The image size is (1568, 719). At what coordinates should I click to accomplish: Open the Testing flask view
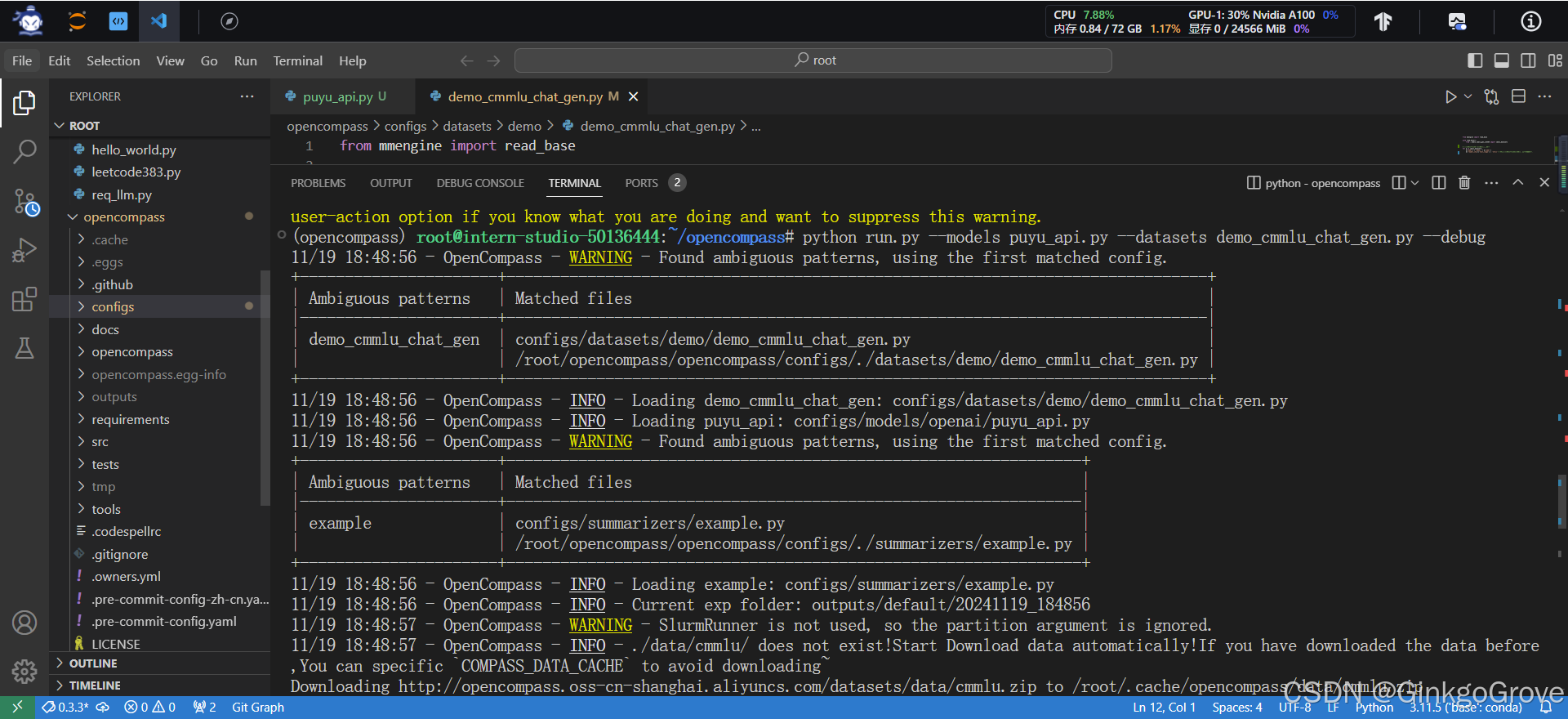click(24, 349)
